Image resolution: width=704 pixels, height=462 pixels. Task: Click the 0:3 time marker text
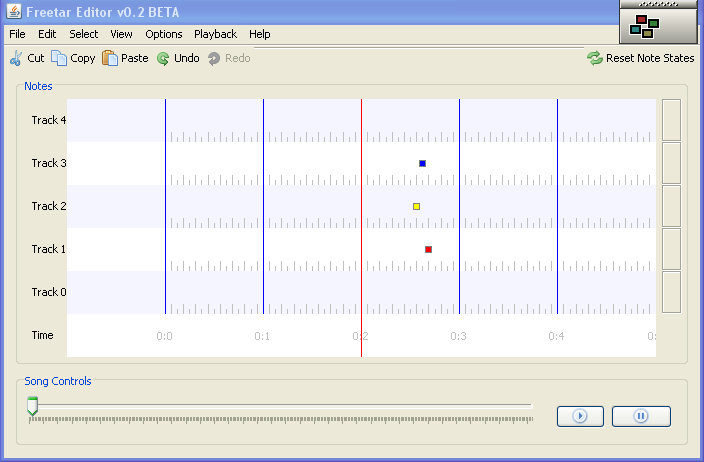point(458,336)
